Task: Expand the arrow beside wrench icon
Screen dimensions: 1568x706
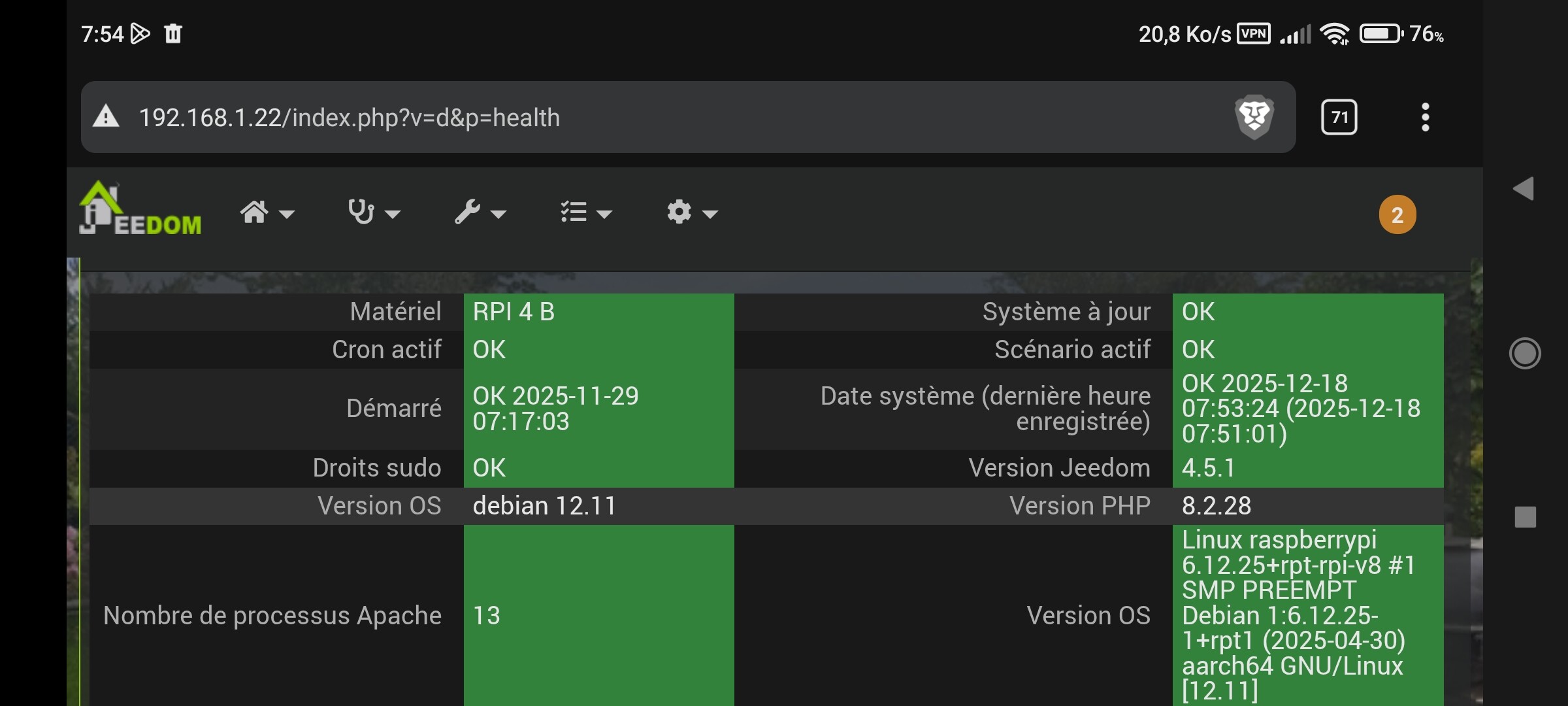Action: pyautogui.click(x=498, y=214)
